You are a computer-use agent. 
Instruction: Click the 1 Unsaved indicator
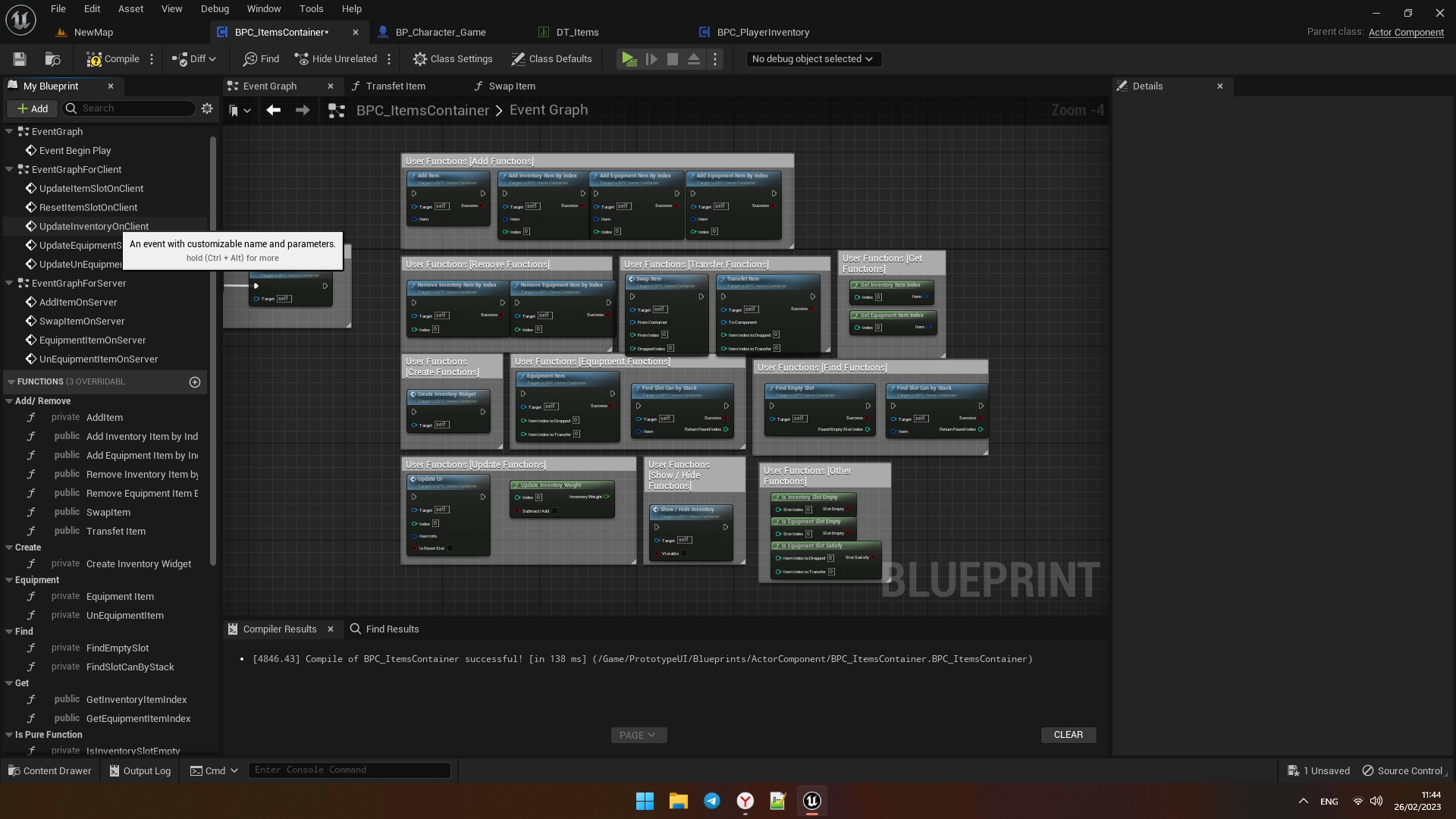coord(1319,770)
